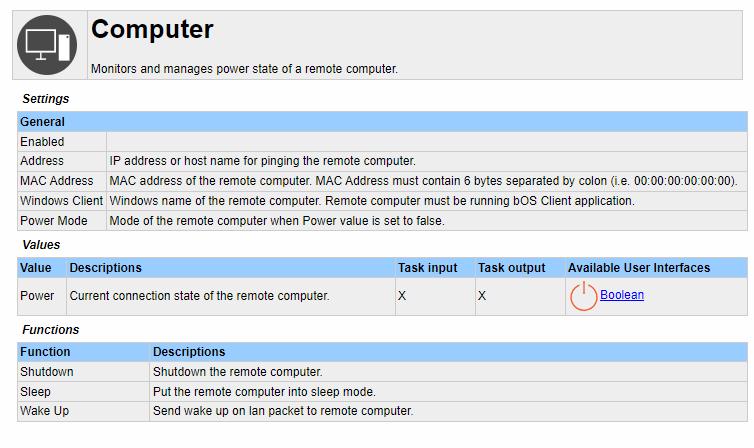Viewport: 754px width, 448px height.
Task: Select the Wake Up function label
Action: pyautogui.click(x=43, y=411)
